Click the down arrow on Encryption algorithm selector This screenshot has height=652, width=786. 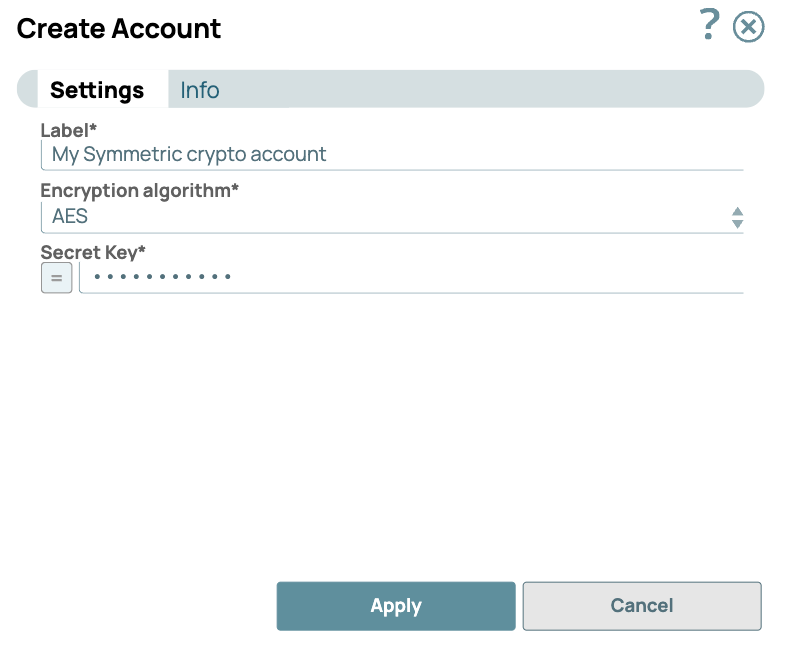pyautogui.click(x=737, y=223)
